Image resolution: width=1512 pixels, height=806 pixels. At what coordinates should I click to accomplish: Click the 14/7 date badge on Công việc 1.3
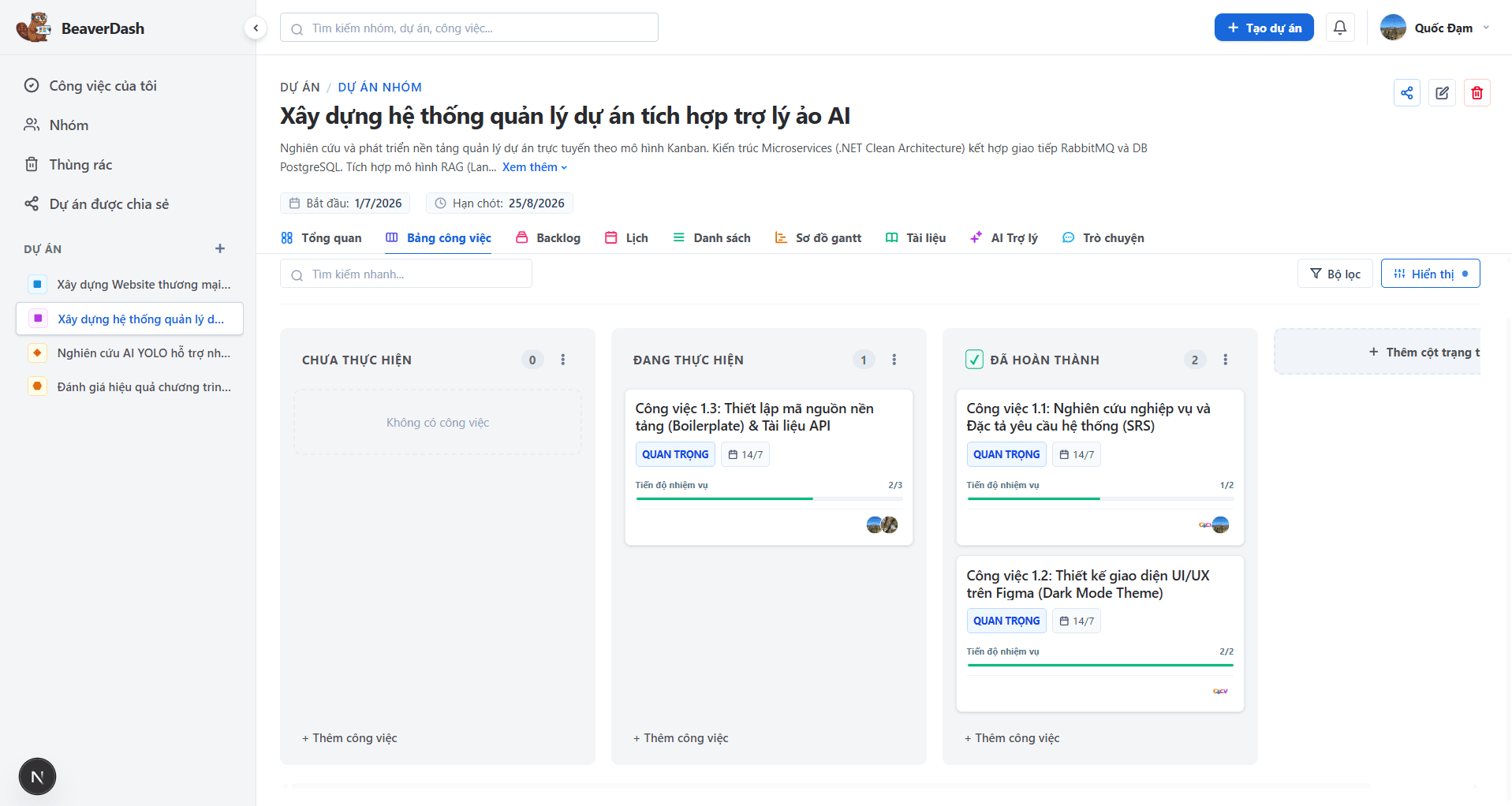pyautogui.click(x=745, y=454)
